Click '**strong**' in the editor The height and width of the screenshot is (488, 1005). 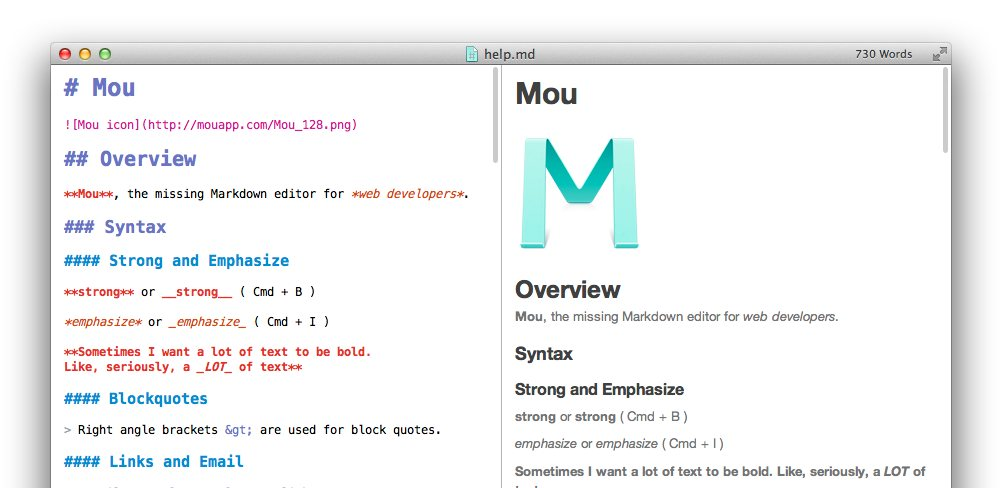click(99, 292)
